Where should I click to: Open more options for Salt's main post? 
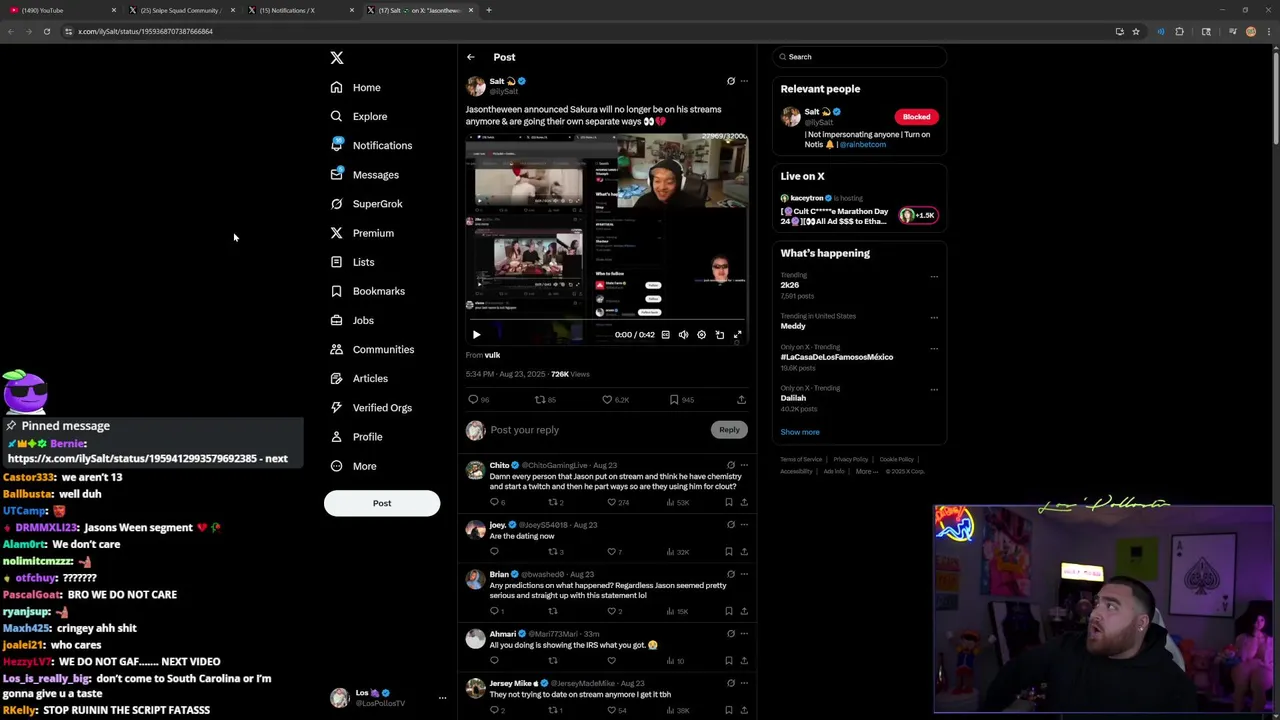click(744, 82)
